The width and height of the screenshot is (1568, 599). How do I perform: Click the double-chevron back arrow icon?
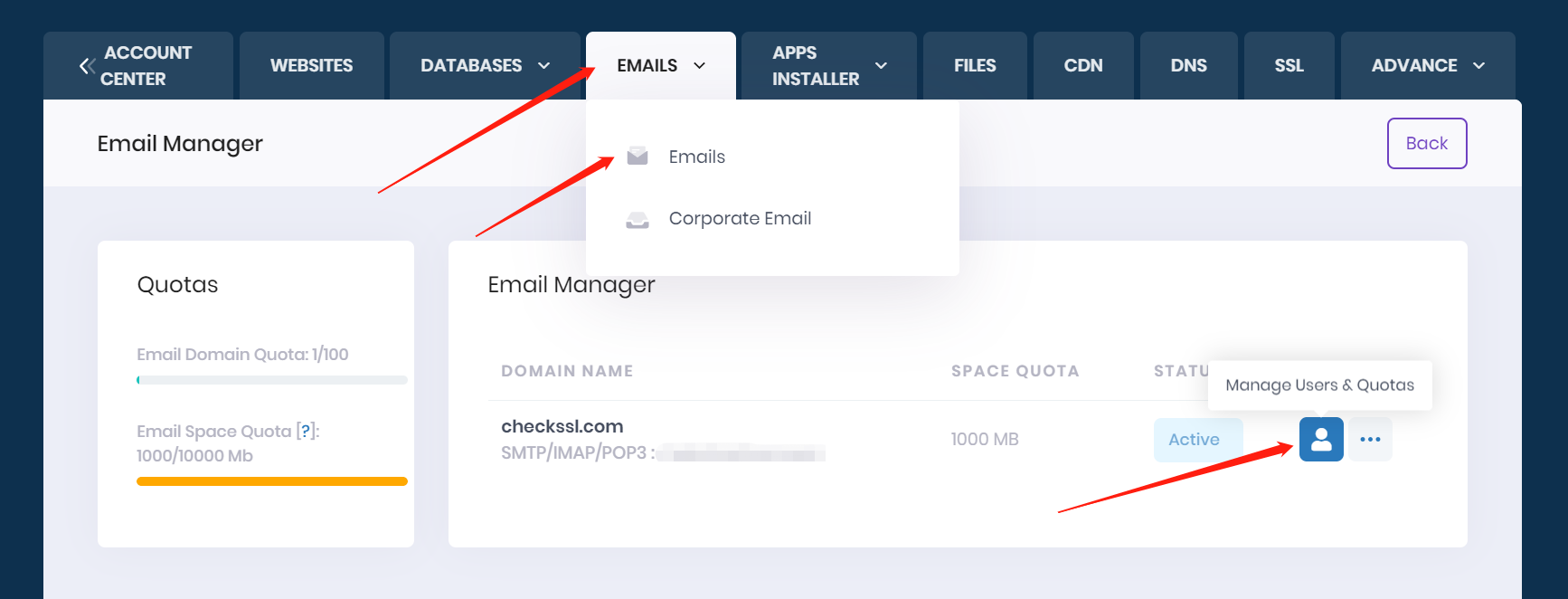(87, 66)
